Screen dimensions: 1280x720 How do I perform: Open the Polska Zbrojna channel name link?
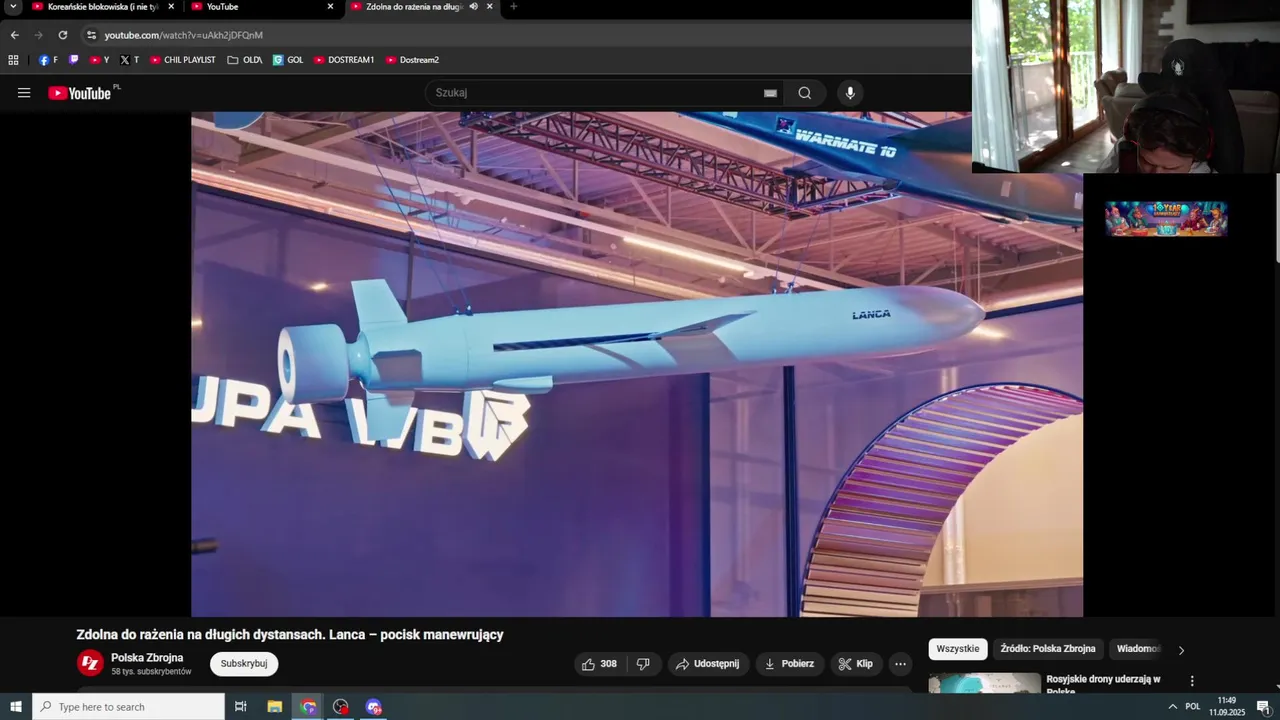pos(147,658)
